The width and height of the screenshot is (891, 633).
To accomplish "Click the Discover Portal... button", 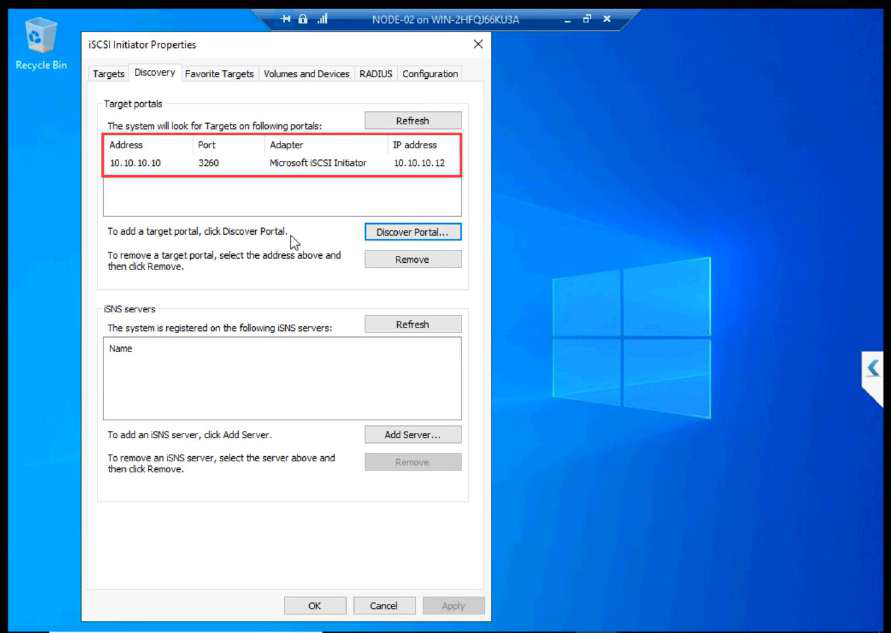I will pos(413,232).
